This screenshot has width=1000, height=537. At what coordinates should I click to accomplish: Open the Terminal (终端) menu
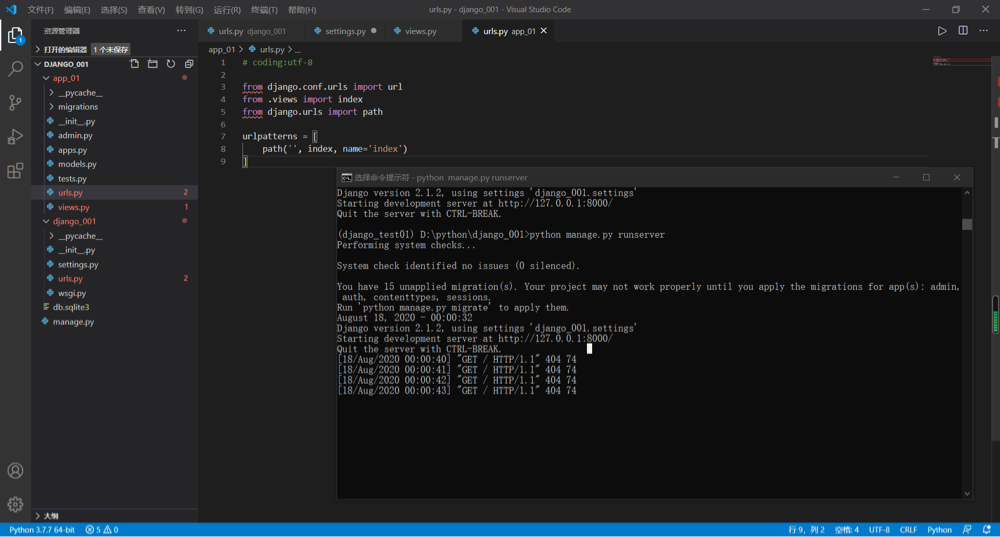(264, 10)
